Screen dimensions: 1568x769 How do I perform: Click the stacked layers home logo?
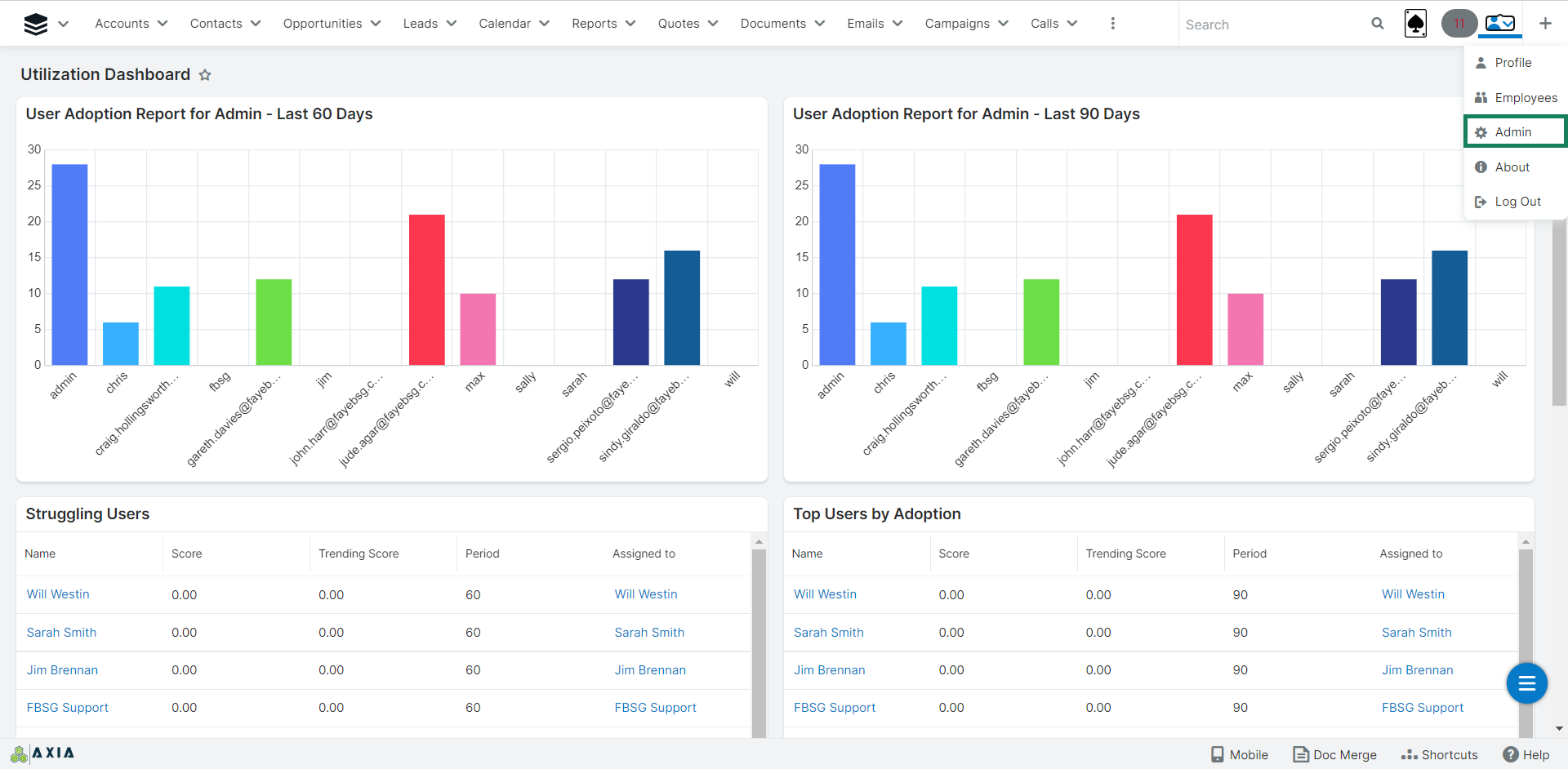tap(36, 24)
